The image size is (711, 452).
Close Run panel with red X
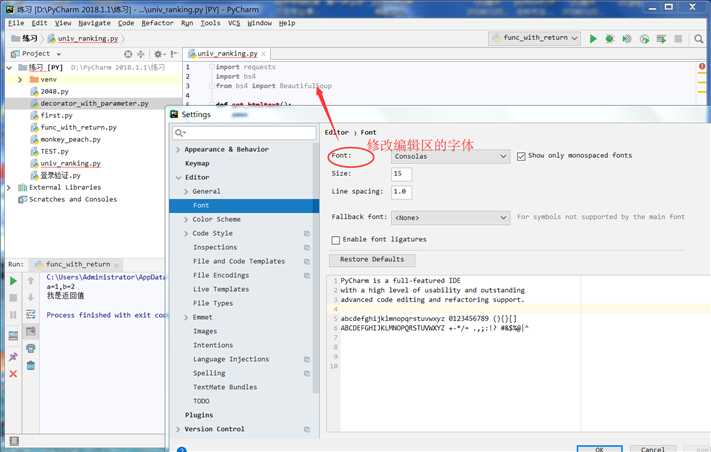click(13, 374)
